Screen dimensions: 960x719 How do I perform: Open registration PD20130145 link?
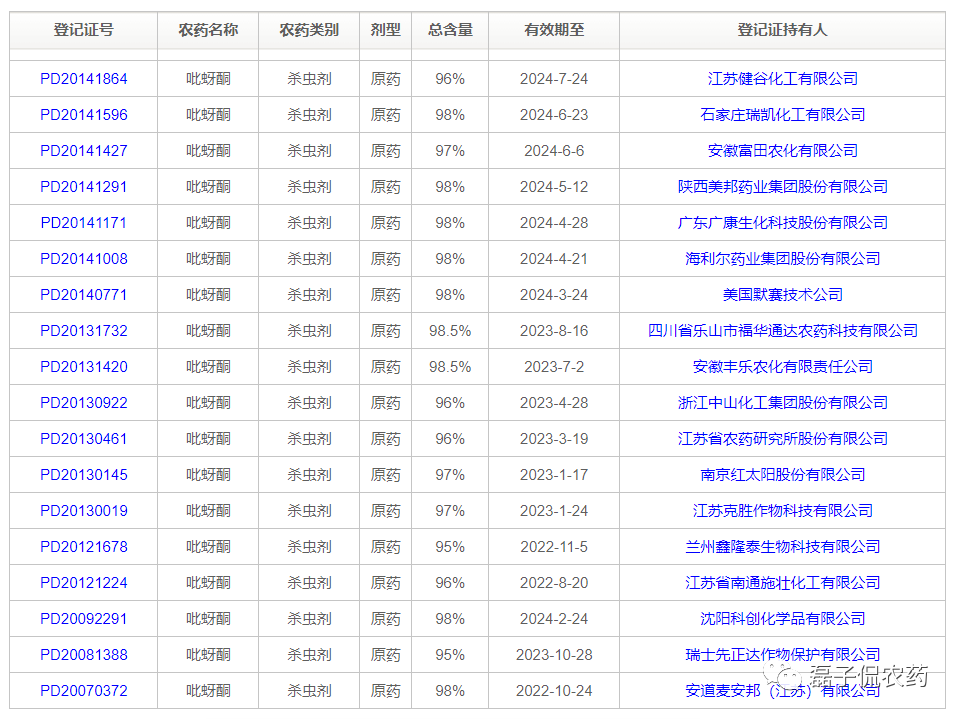84,475
